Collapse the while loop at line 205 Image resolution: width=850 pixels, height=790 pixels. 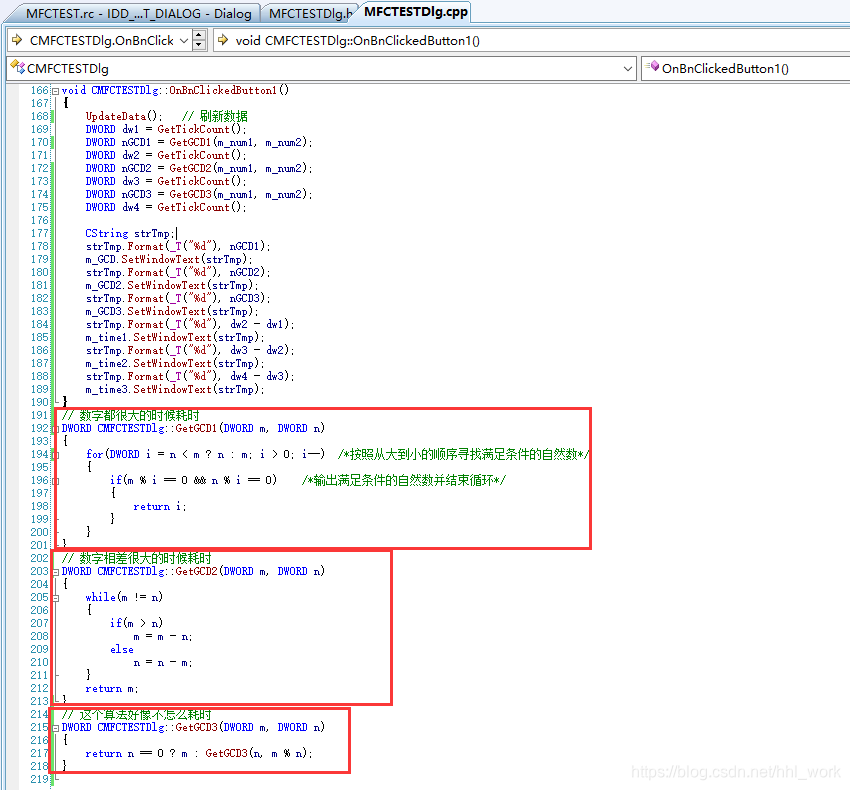pos(55,598)
